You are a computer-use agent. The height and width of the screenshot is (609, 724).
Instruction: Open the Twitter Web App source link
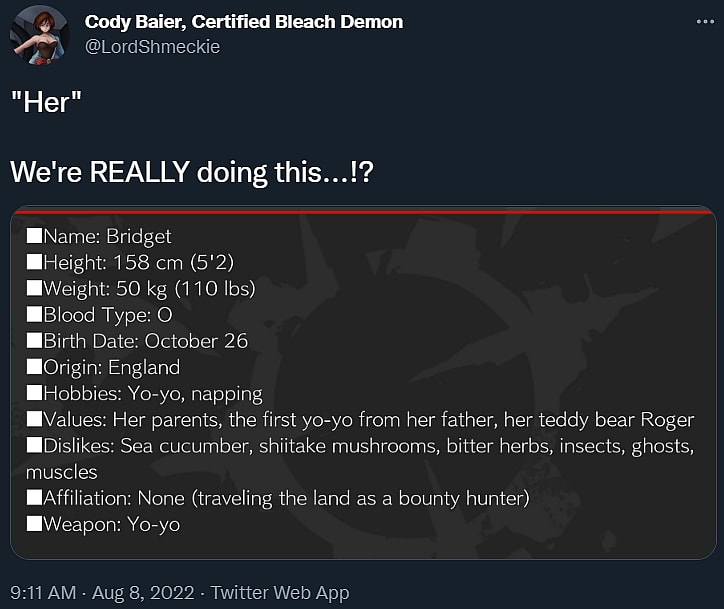[280, 592]
